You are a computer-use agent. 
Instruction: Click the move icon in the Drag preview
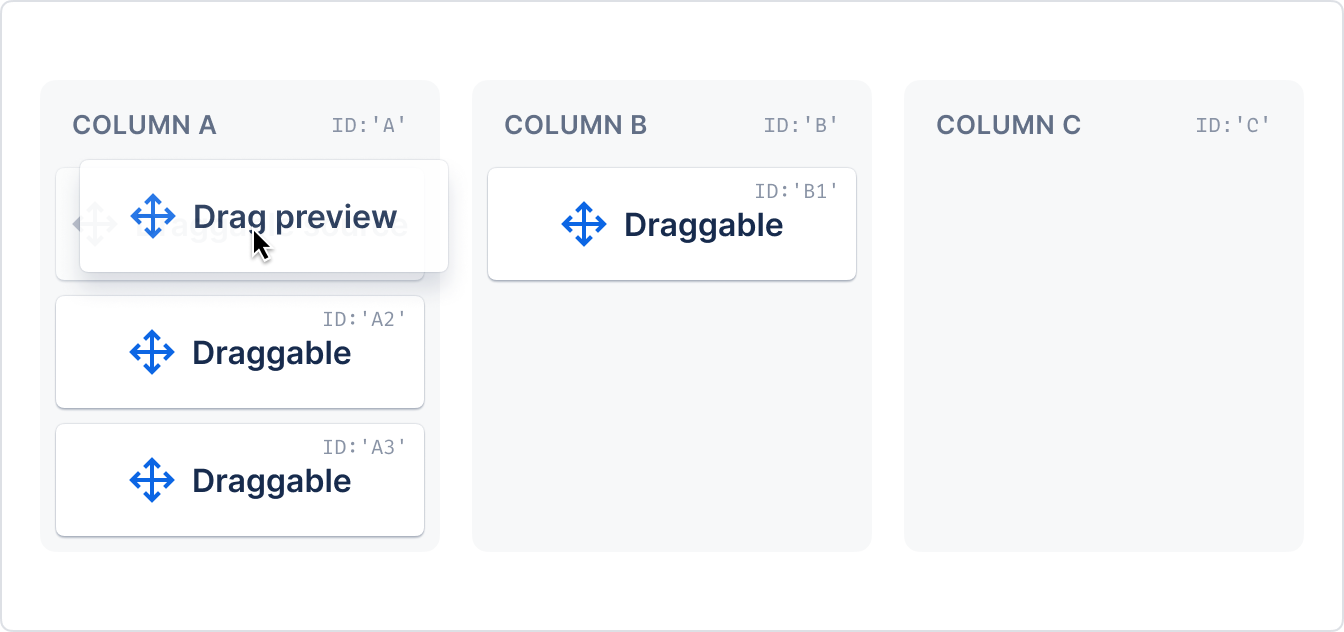[153, 216]
